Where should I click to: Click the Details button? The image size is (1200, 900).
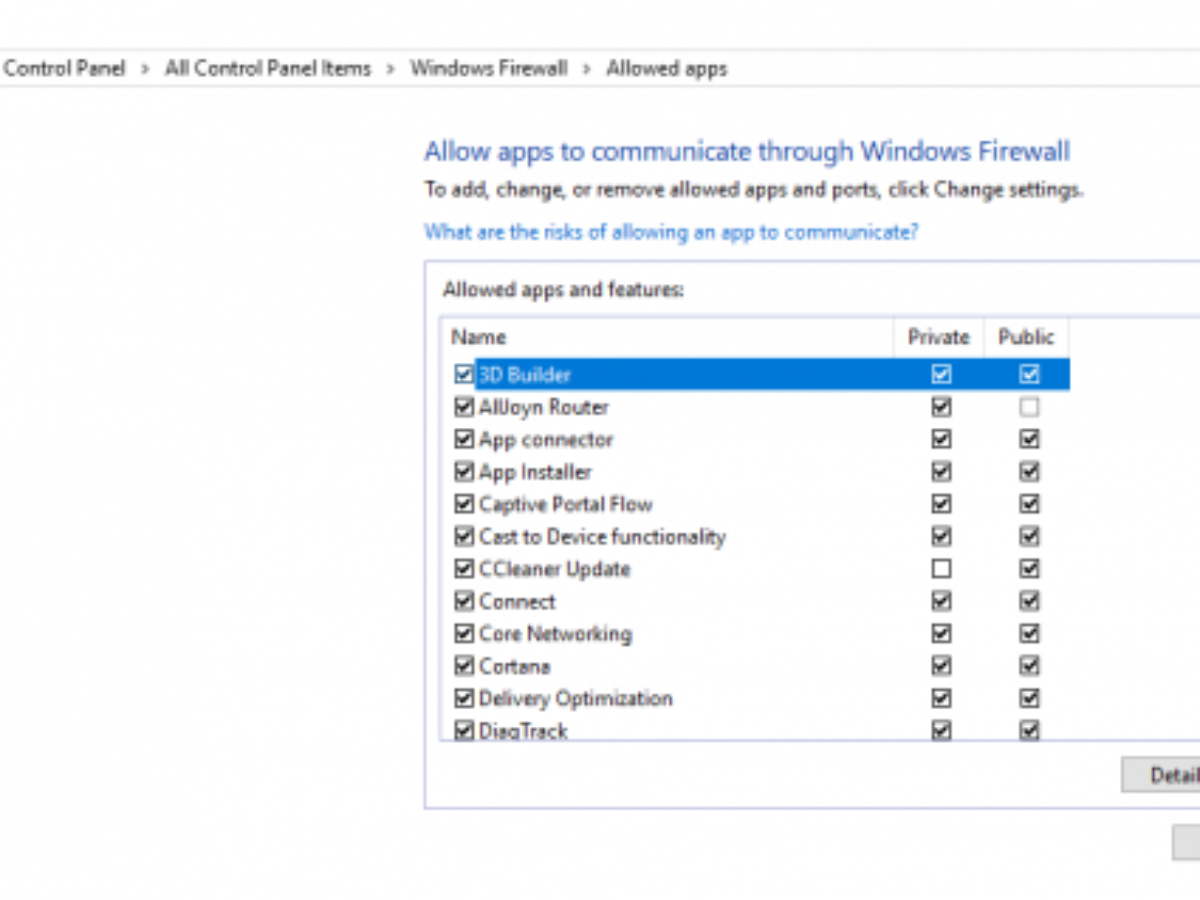click(x=1165, y=775)
